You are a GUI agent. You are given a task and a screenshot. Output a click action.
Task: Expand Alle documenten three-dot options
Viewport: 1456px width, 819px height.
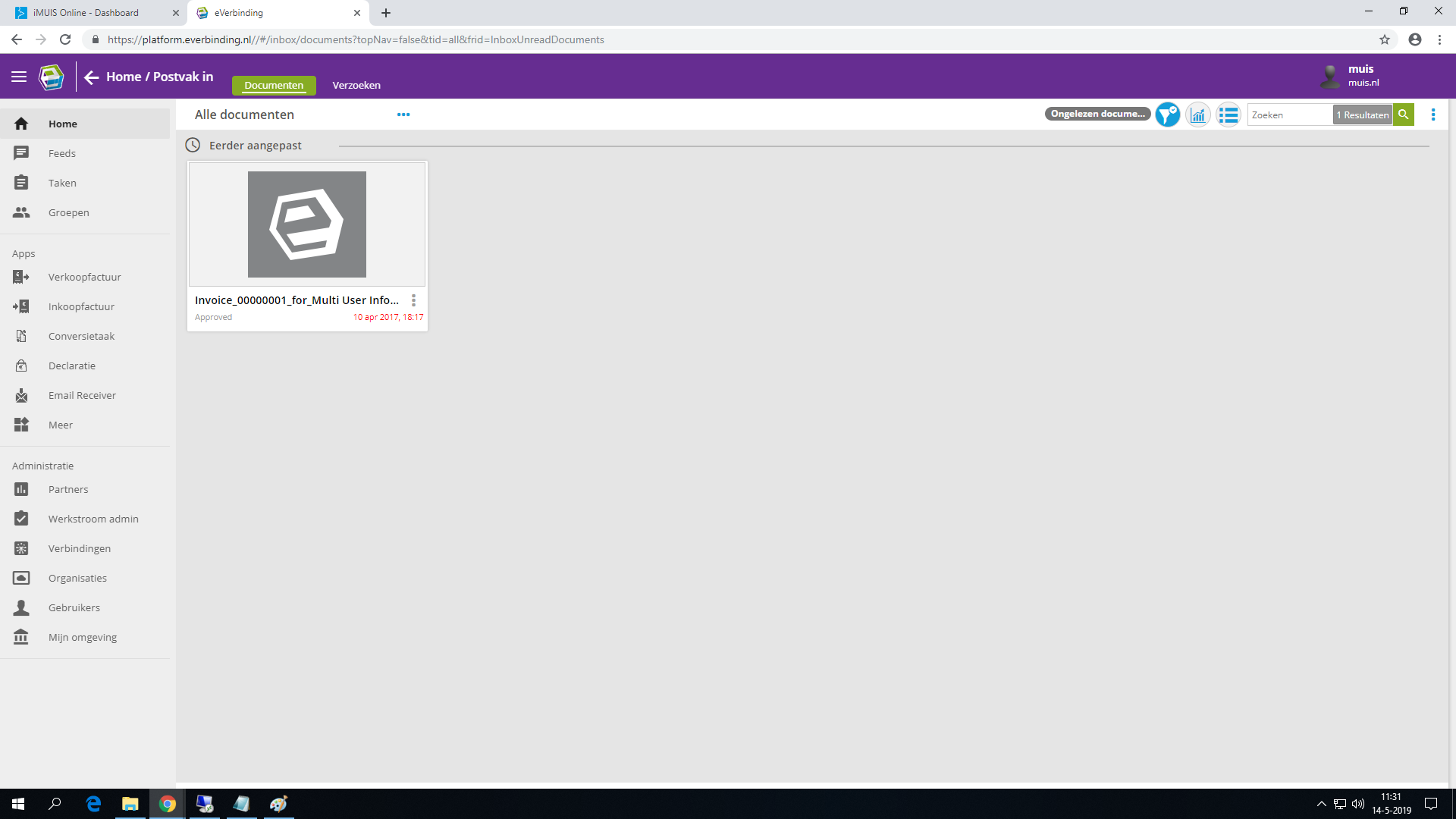tap(403, 115)
